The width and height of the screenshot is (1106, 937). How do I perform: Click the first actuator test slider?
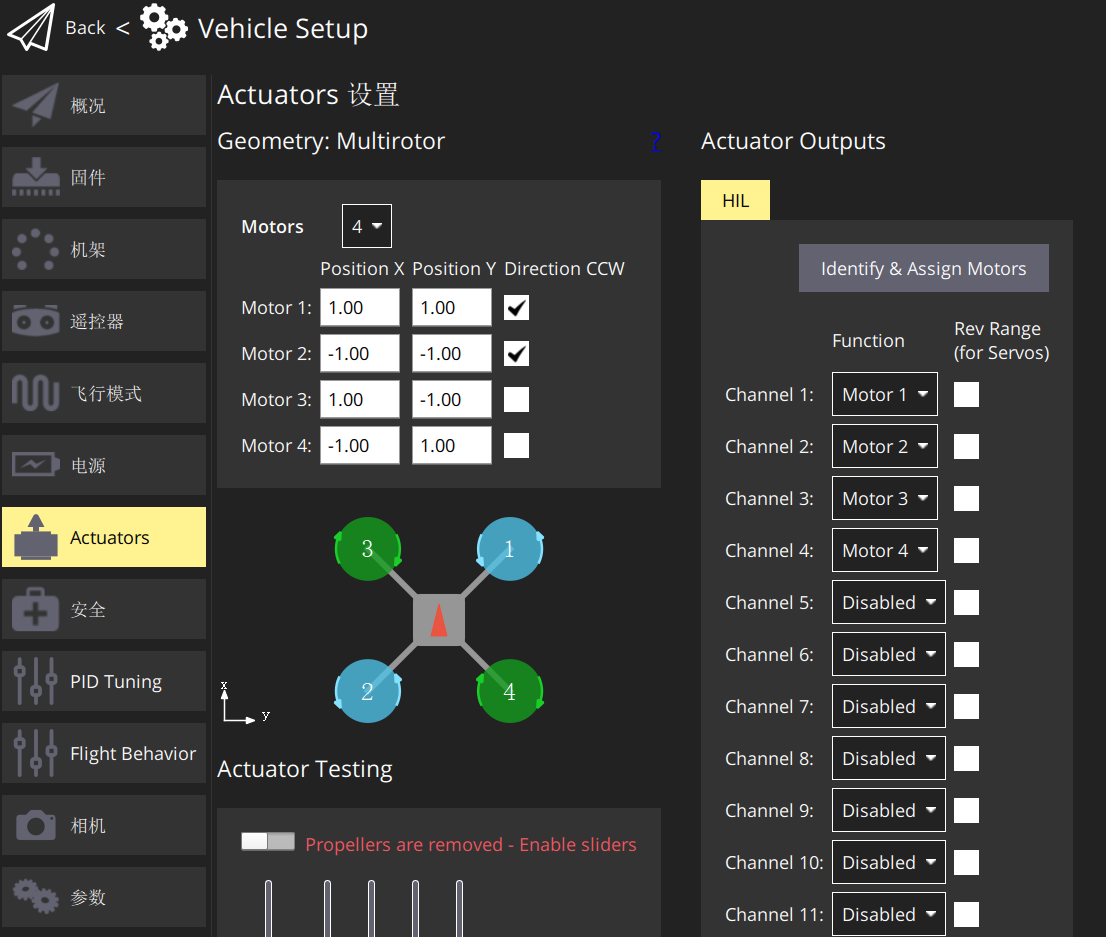[268, 908]
